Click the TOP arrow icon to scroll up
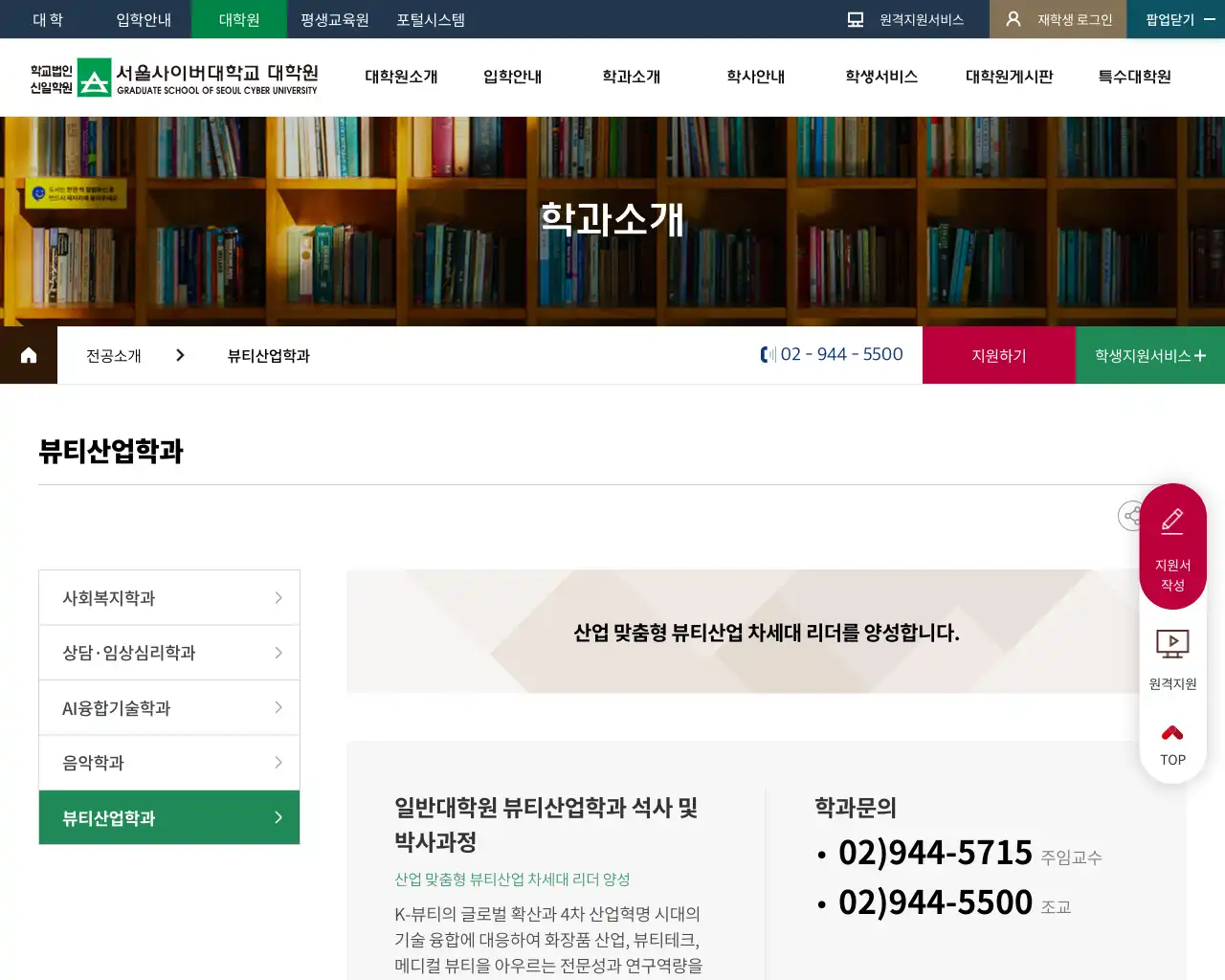This screenshot has width=1225, height=980. coord(1172,744)
